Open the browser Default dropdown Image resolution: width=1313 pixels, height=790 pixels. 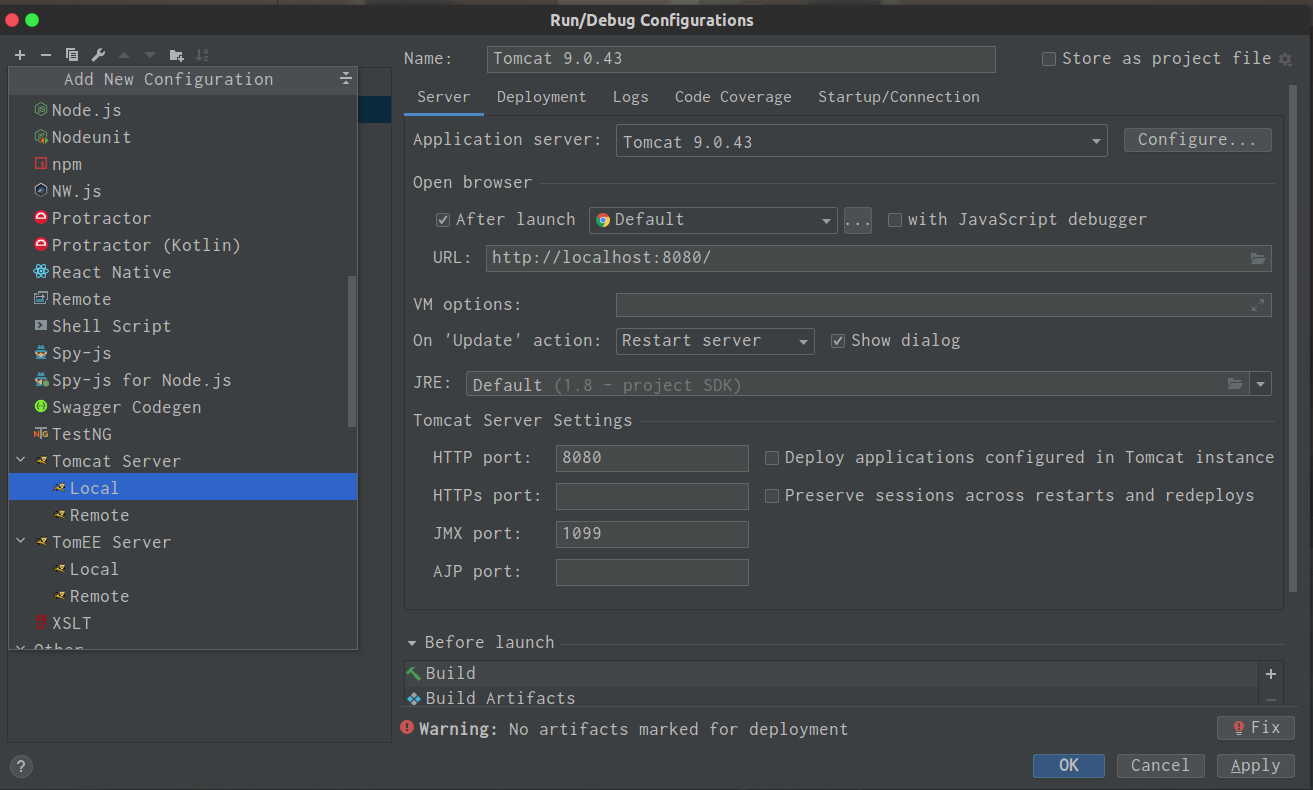point(713,220)
